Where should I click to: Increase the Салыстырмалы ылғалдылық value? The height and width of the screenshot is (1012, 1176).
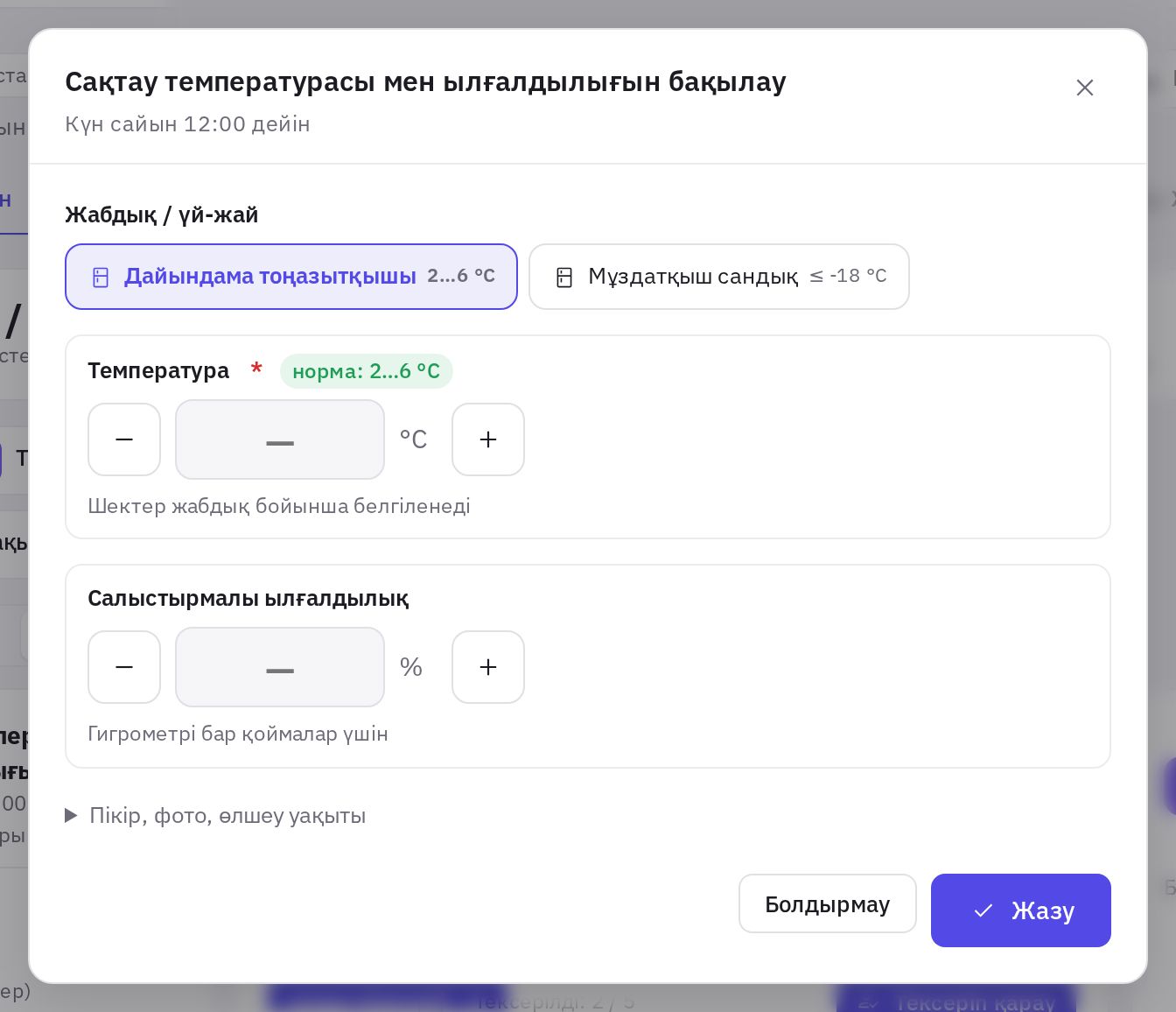[488, 667]
